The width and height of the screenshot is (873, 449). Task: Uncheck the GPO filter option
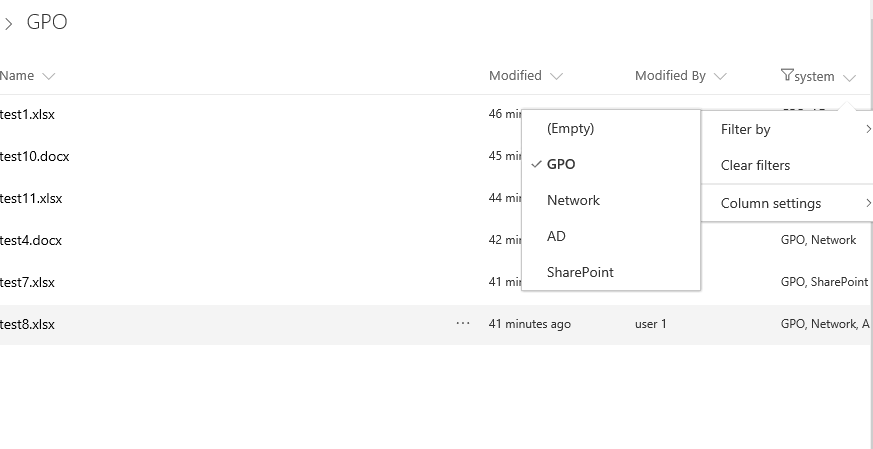point(561,164)
